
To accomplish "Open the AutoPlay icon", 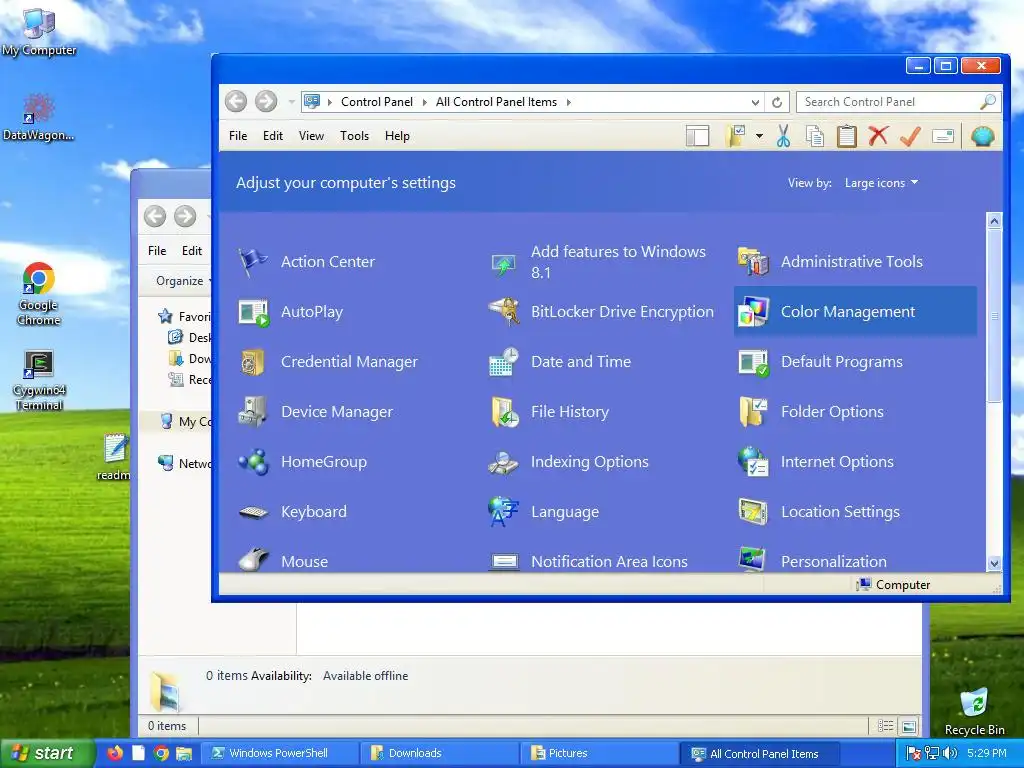I will click(253, 312).
